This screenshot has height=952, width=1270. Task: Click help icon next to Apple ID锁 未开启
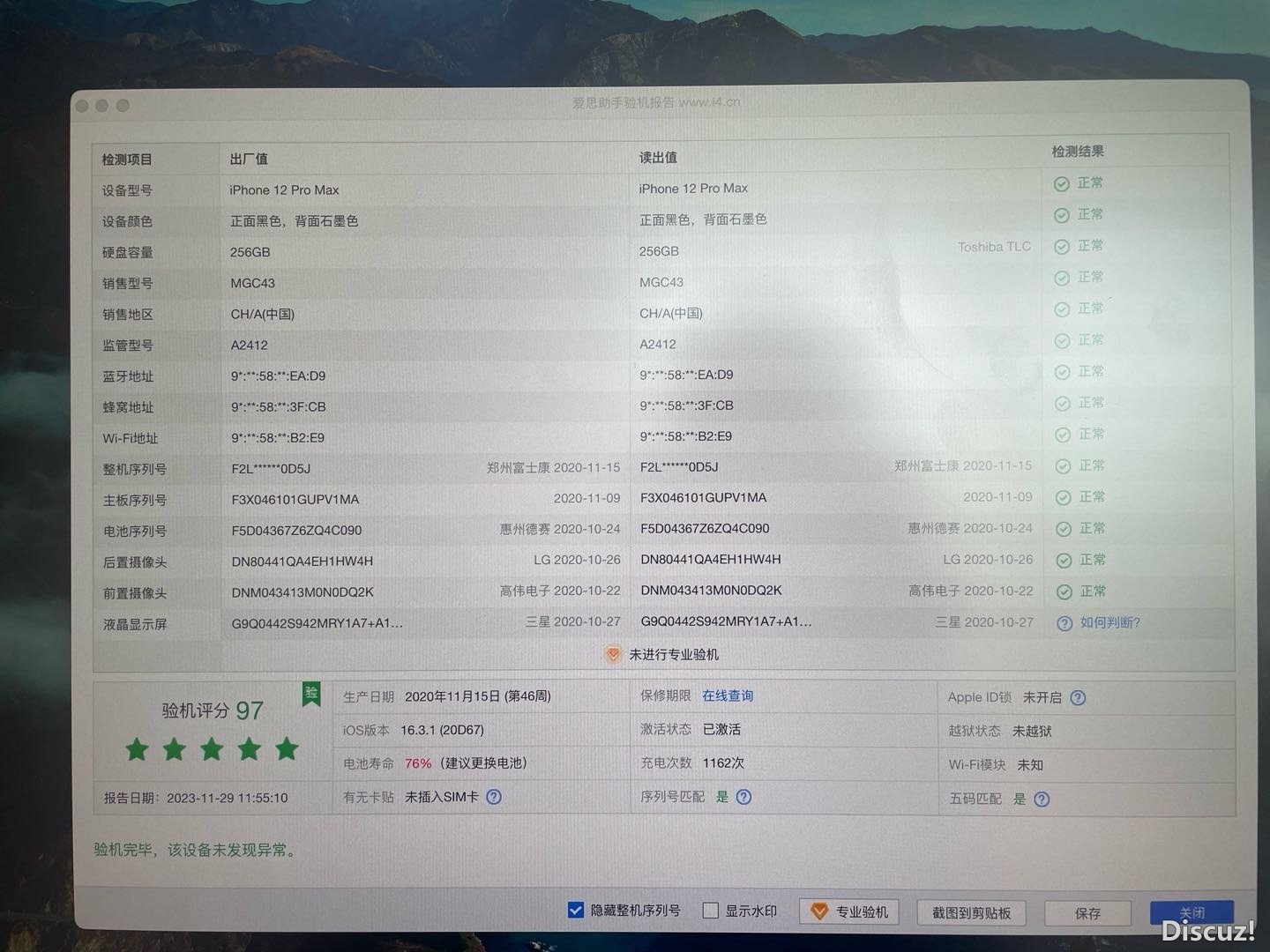[x=1078, y=698]
